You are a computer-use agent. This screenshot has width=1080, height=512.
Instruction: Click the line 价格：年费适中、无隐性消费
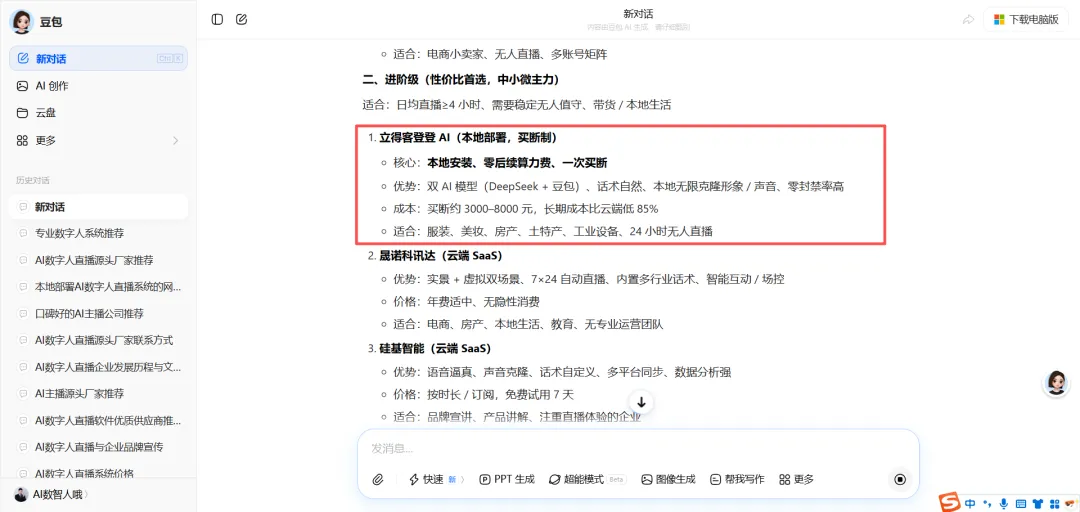pyautogui.click(x=466, y=302)
